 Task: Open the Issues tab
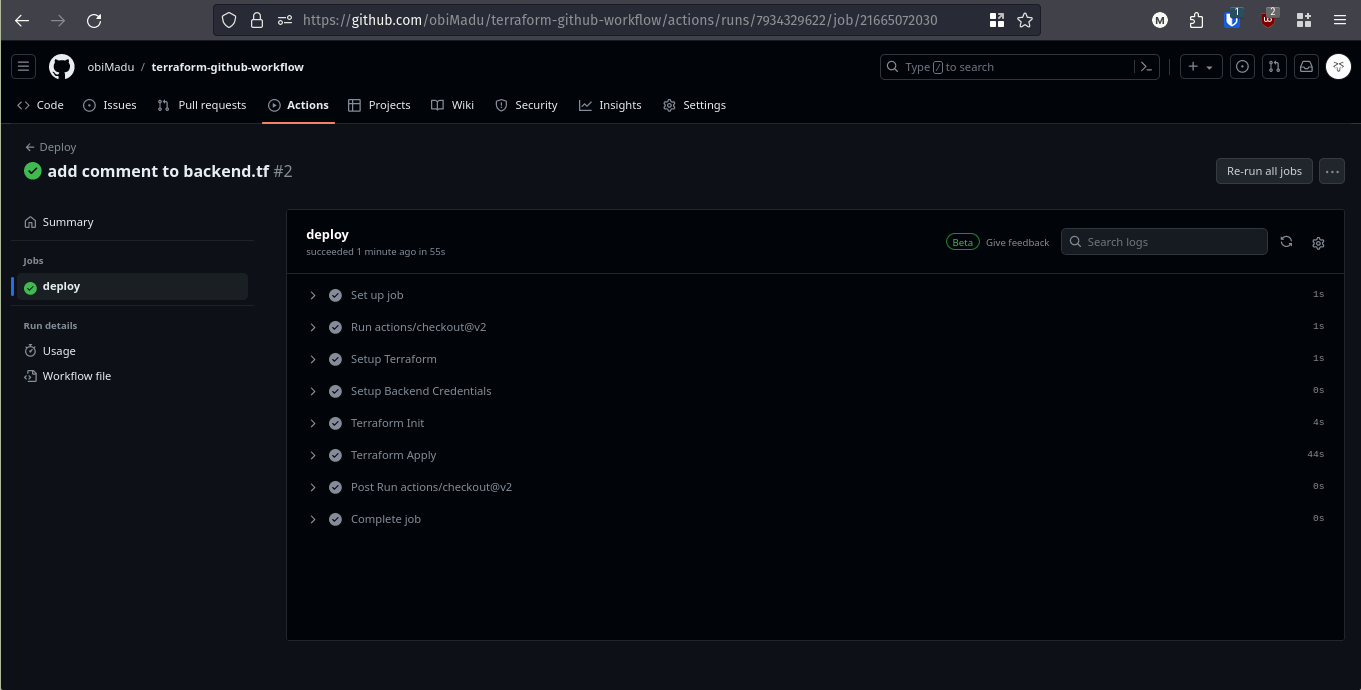point(110,105)
